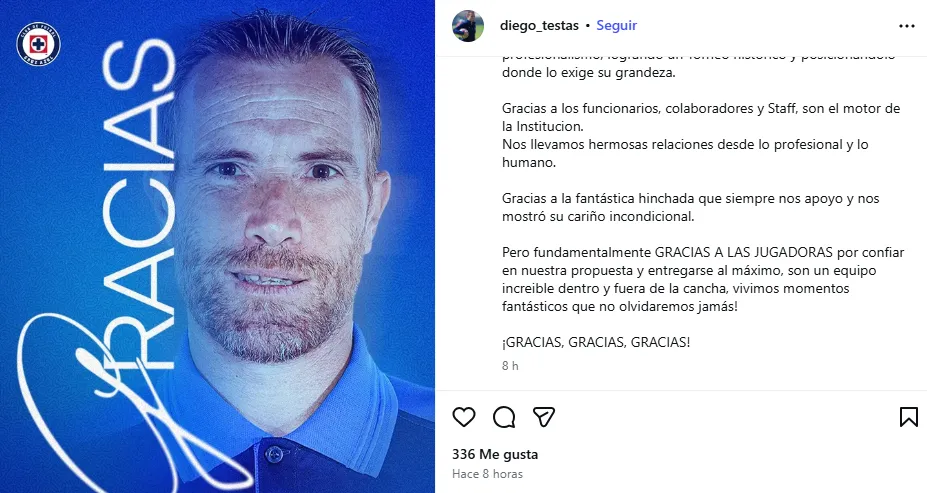The width and height of the screenshot is (927, 493).
Task: Click the Hace 8 horas timestamp
Action: pyautogui.click(x=487, y=473)
